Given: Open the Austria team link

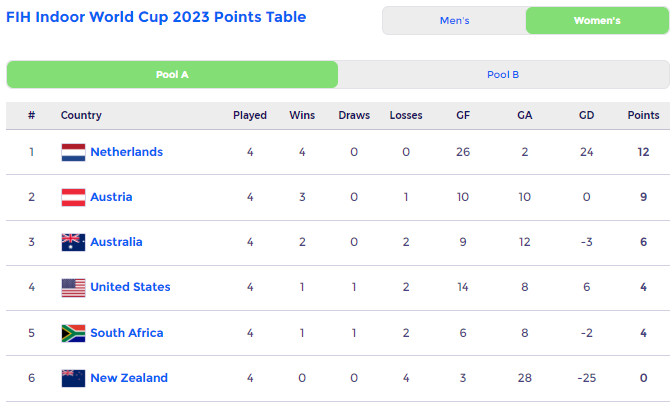Looking at the screenshot, I should pos(111,197).
